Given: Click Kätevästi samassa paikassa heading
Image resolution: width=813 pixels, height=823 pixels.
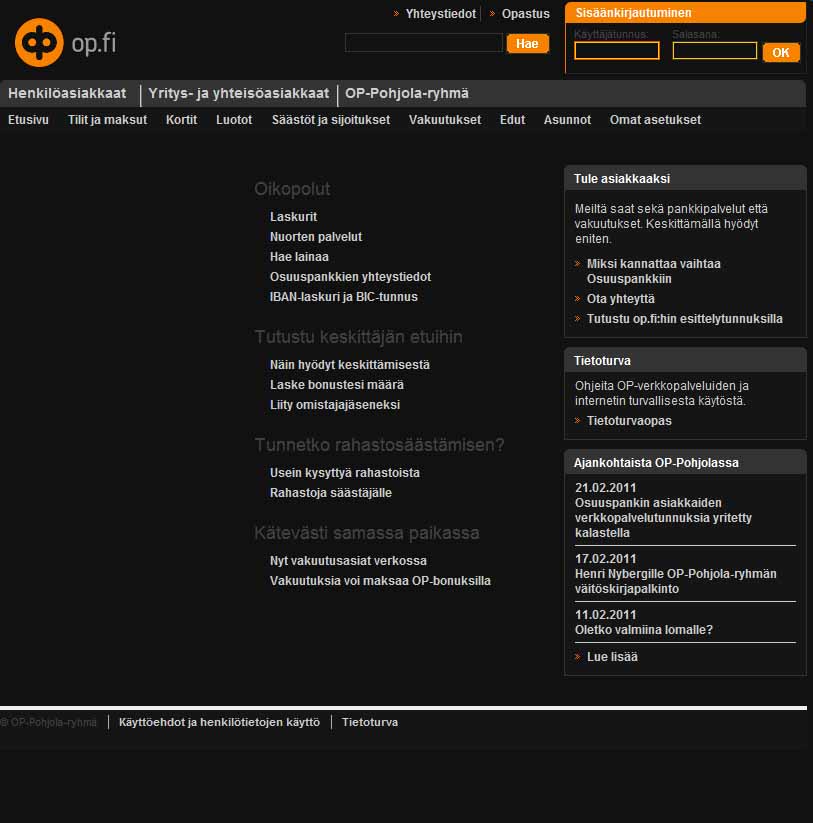Looking at the screenshot, I should click(x=367, y=533).
